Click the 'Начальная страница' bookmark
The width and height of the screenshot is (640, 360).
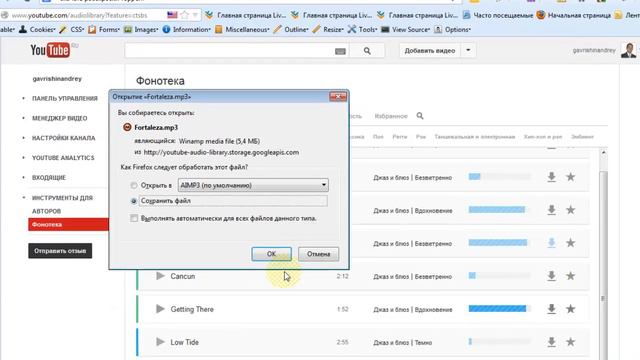pos(574,15)
